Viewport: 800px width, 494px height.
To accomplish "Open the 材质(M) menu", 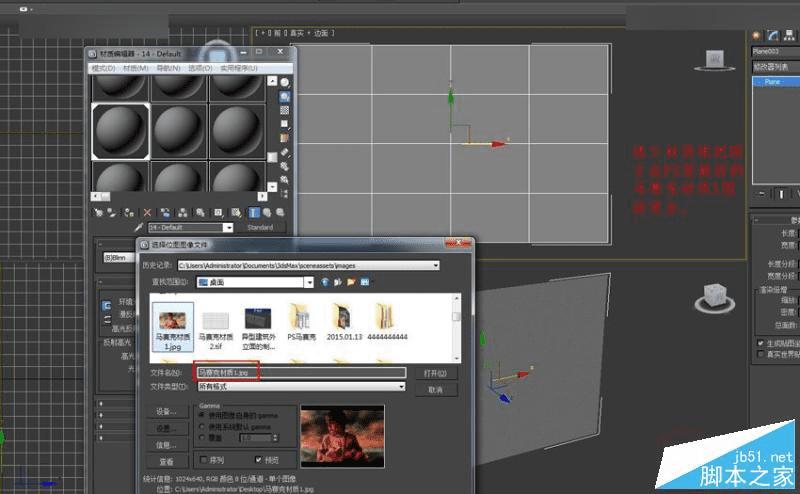I will (x=133, y=68).
